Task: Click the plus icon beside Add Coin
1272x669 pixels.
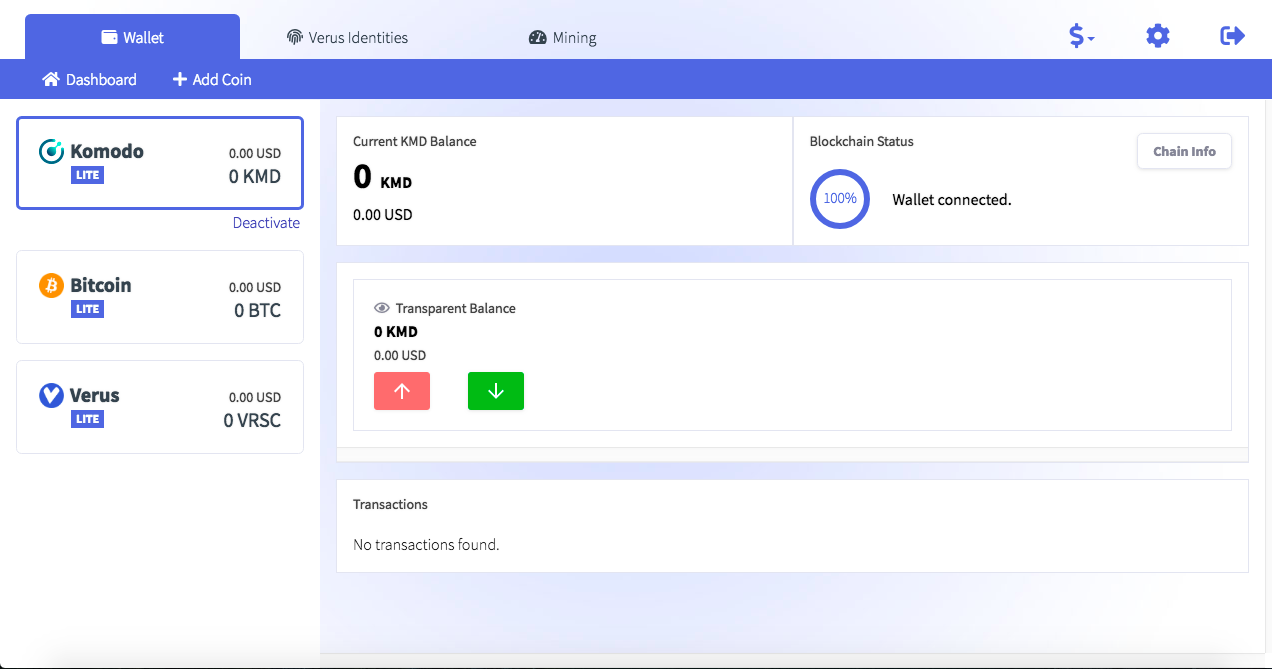Action: [180, 79]
